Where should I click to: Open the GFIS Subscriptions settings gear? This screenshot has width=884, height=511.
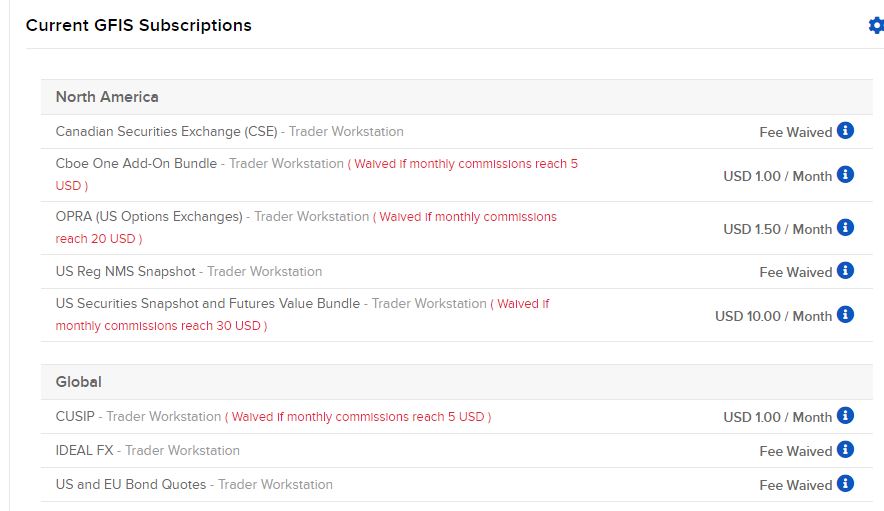(x=876, y=25)
